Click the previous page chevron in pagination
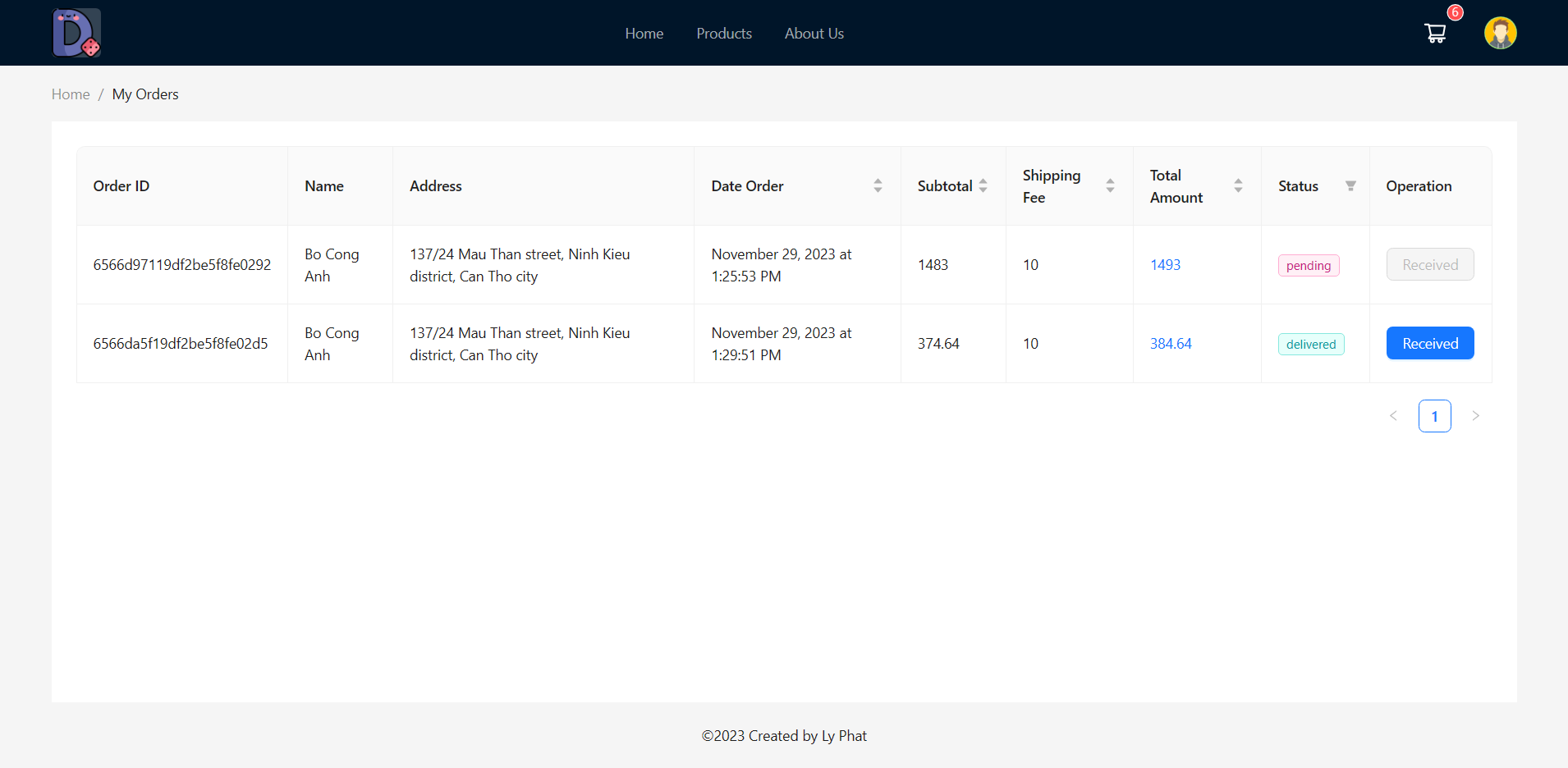 [x=1393, y=416]
